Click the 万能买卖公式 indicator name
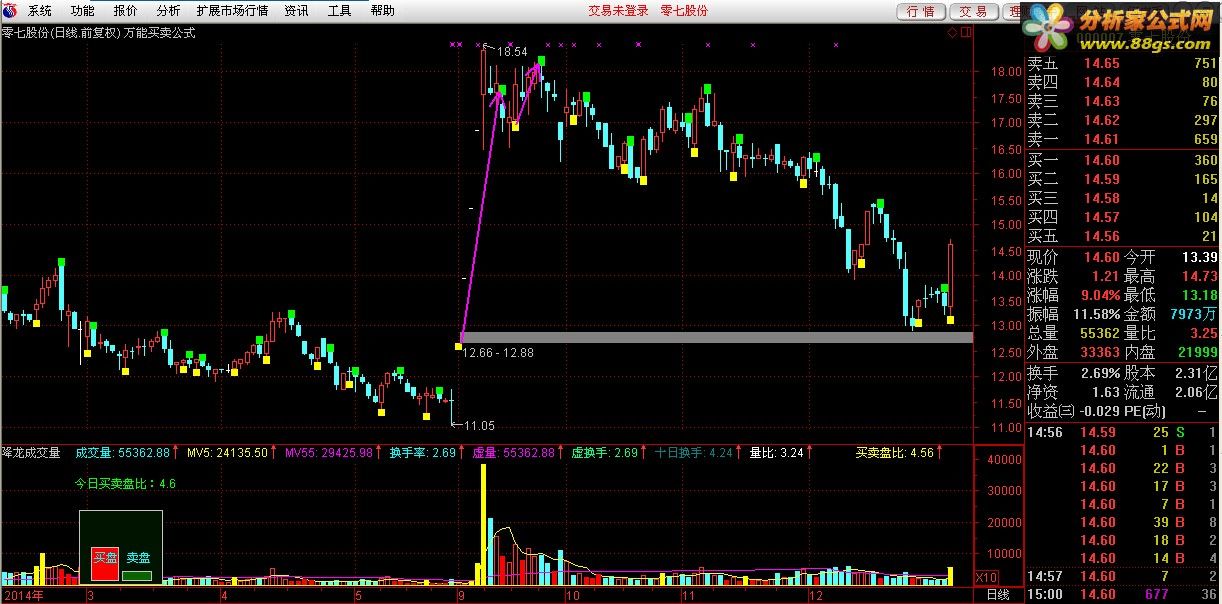Image resolution: width=1222 pixels, height=604 pixels. tap(159, 33)
